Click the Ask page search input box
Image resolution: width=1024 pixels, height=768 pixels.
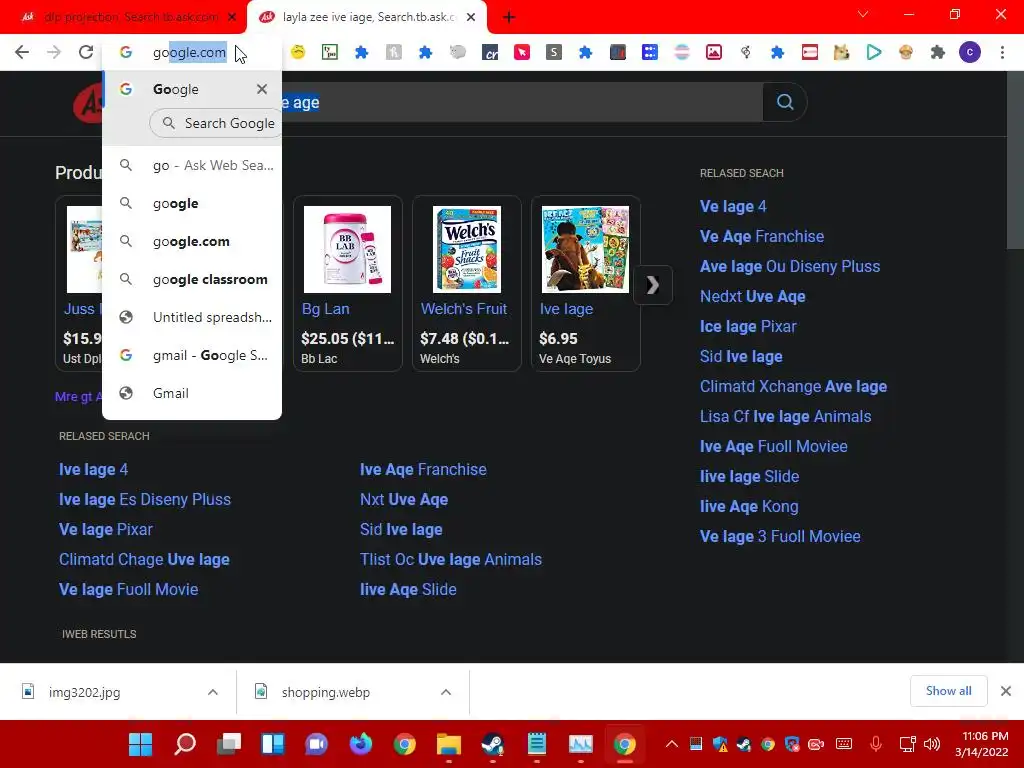[x=521, y=102]
